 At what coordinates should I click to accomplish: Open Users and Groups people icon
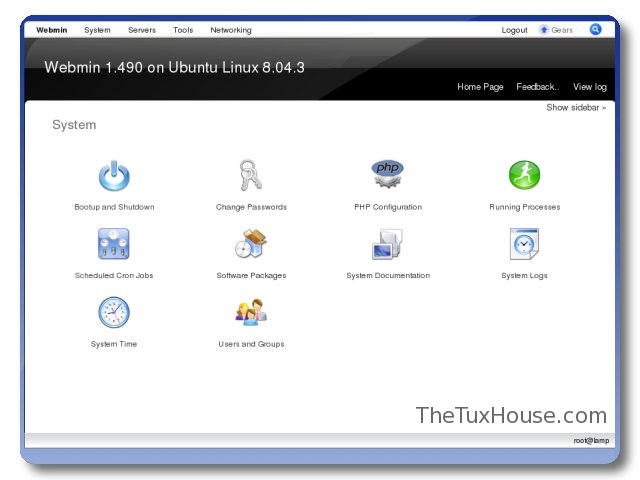tap(251, 312)
